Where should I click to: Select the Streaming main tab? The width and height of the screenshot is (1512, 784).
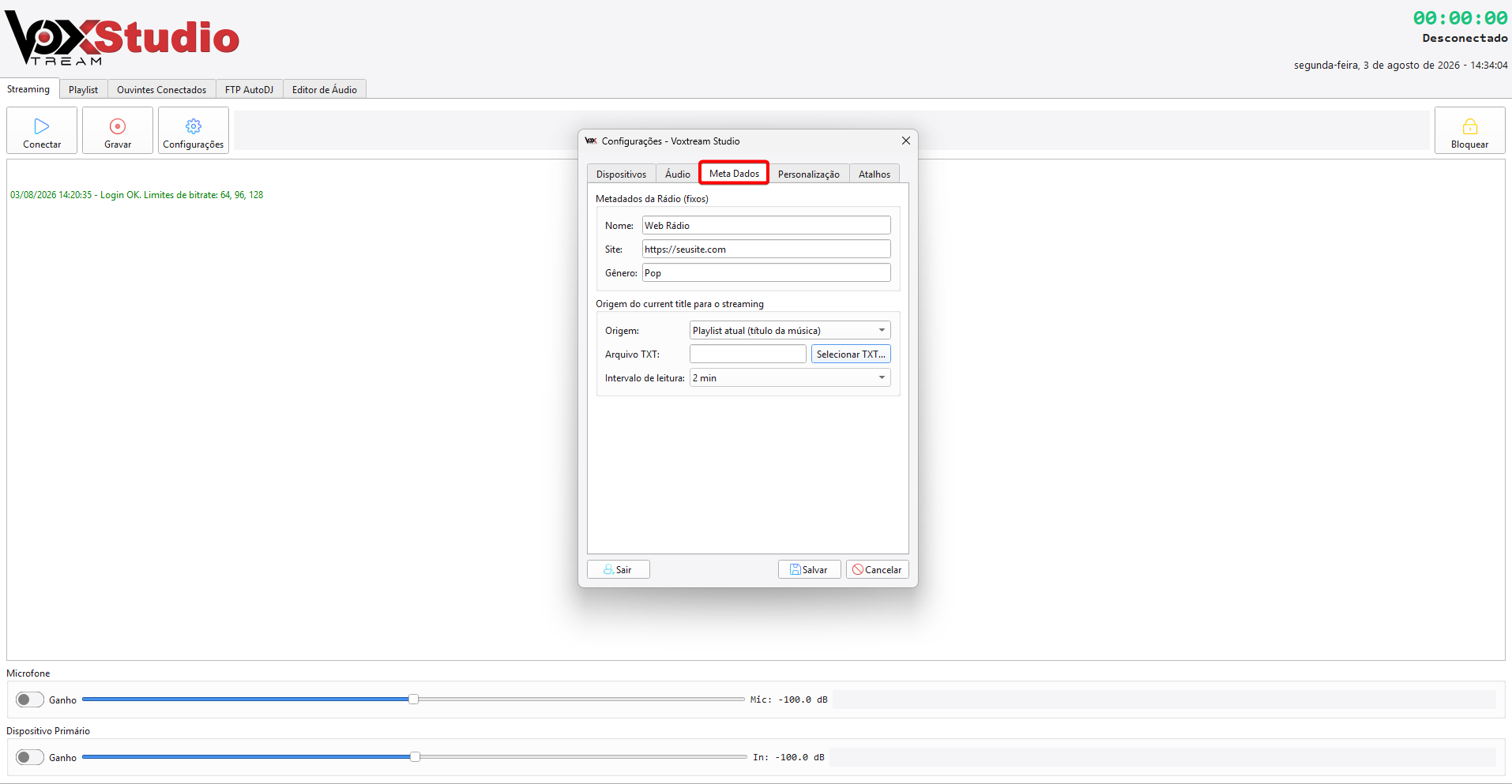tap(28, 88)
